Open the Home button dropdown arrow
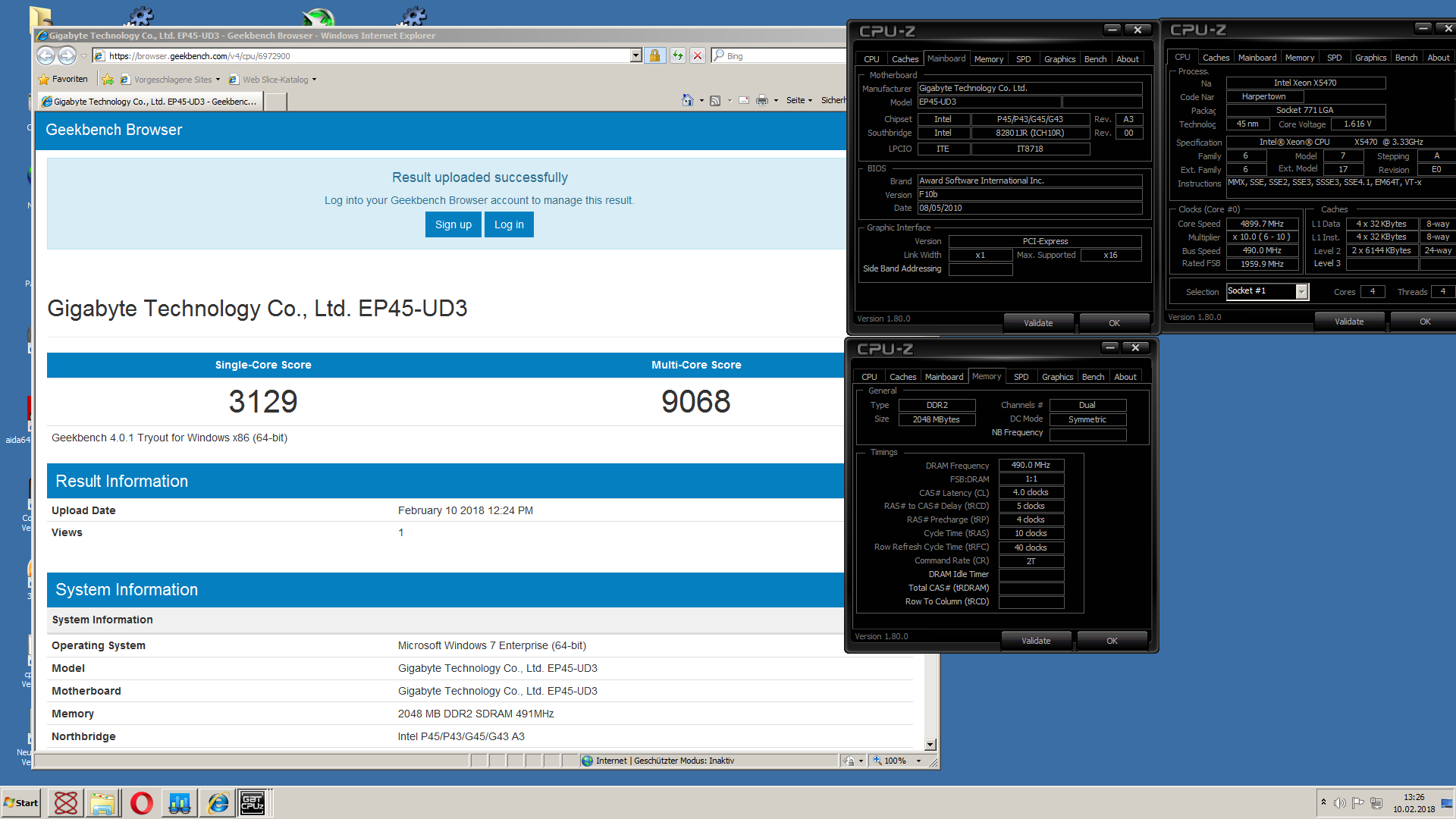 [x=701, y=101]
